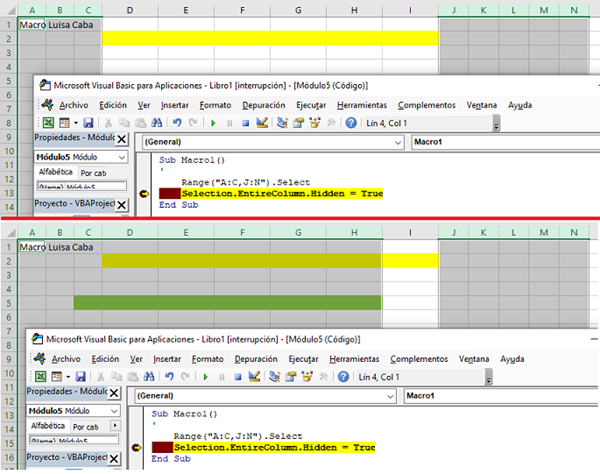Close Proyecto - VBAProject panel in upper VBA window
The height and width of the screenshot is (474, 600).
tap(121, 205)
